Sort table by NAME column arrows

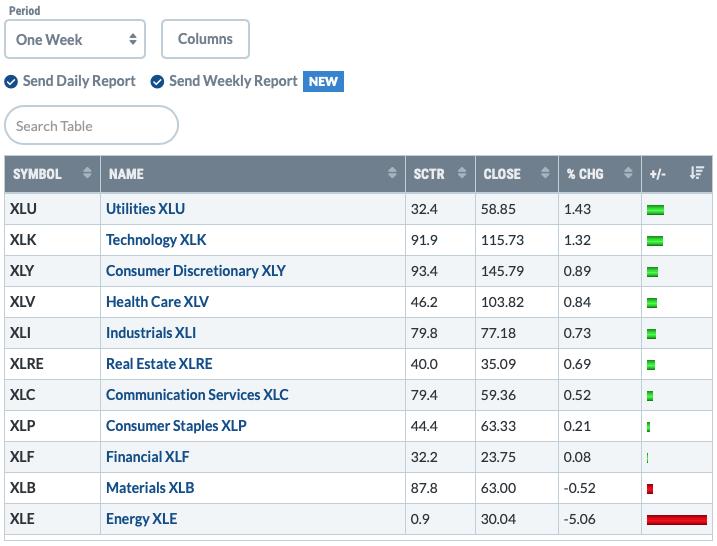(x=392, y=173)
